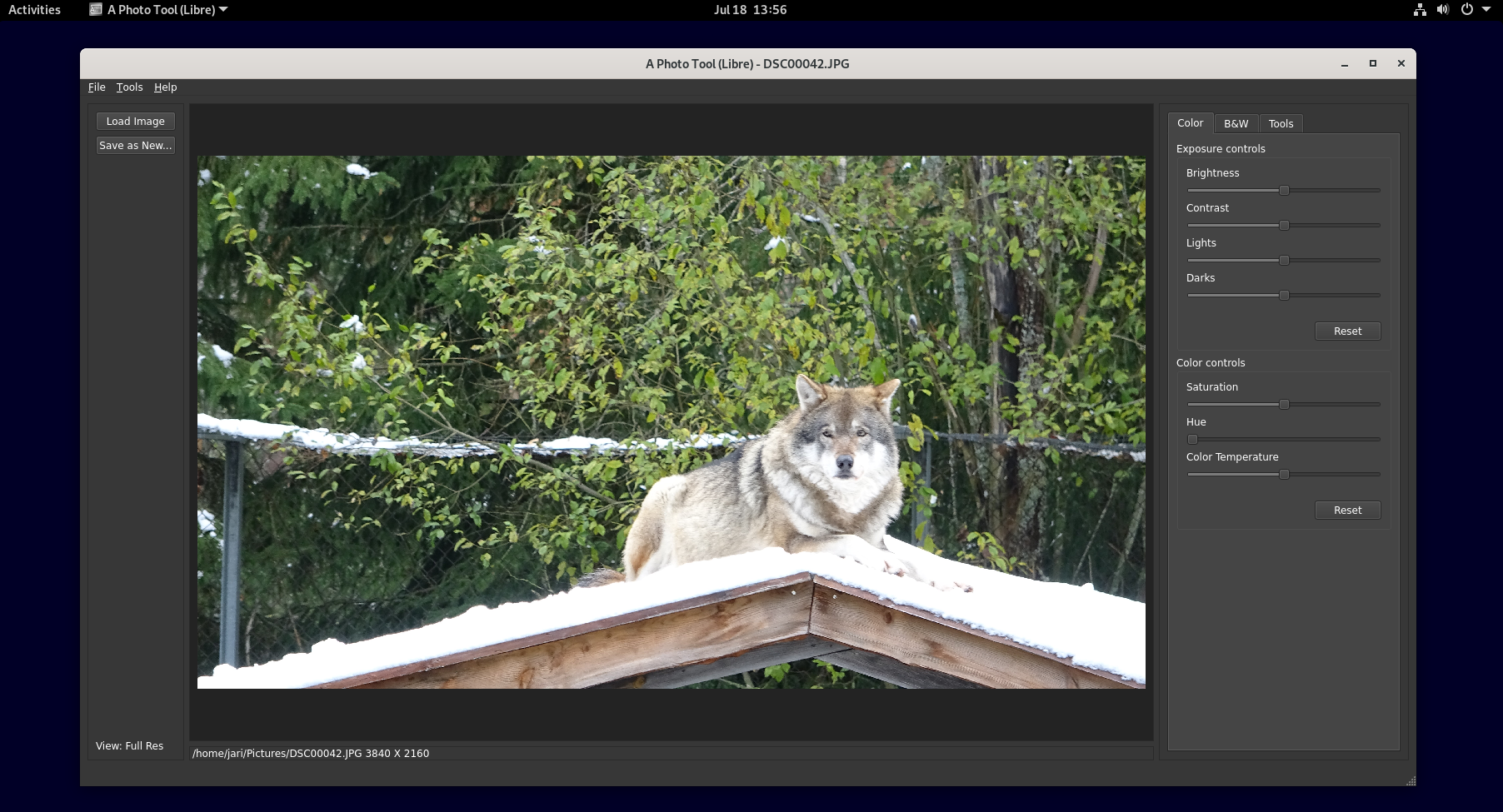This screenshot has width=1503, height=812.
Task: Click the Lights slider handle
Action: click(x=1284, y=261)
